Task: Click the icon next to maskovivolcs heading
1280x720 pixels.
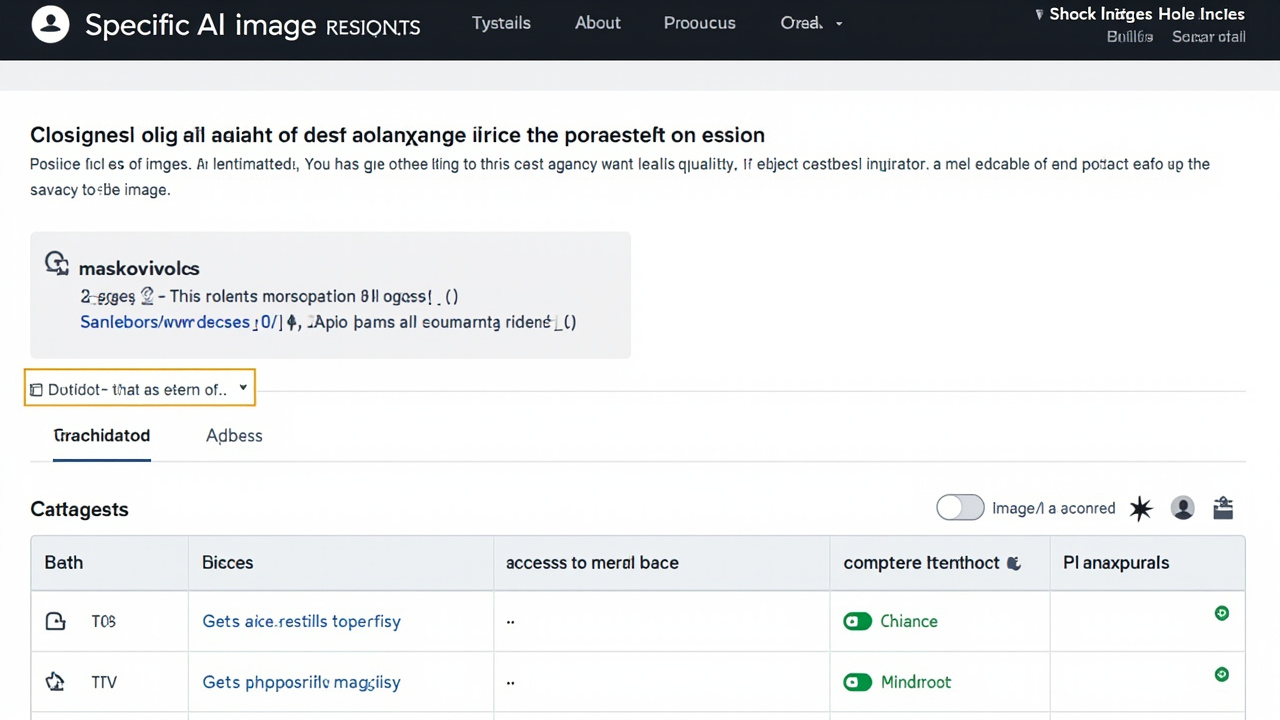Action: coord(56,264)
